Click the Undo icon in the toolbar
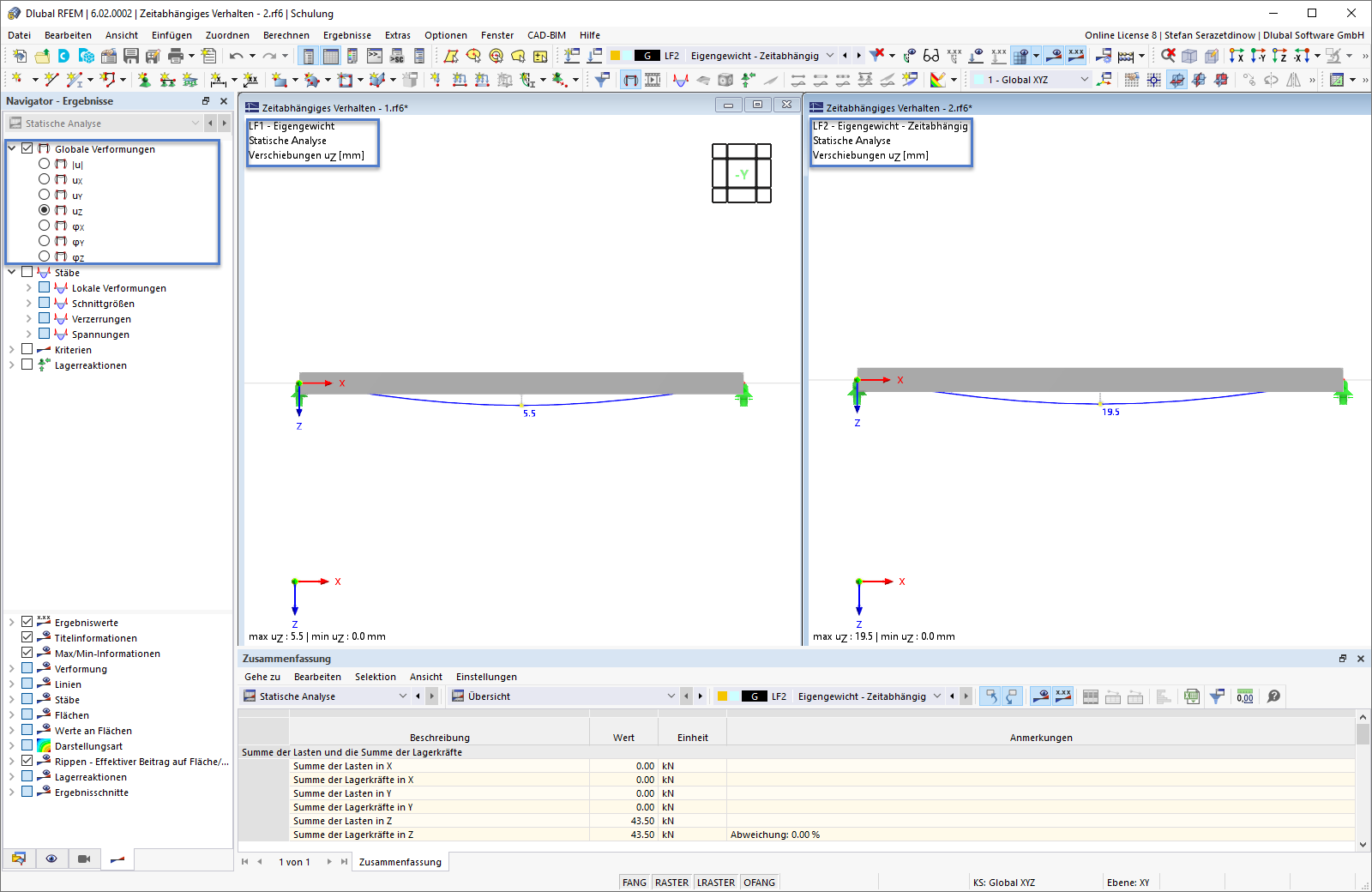 pos(235,56)
